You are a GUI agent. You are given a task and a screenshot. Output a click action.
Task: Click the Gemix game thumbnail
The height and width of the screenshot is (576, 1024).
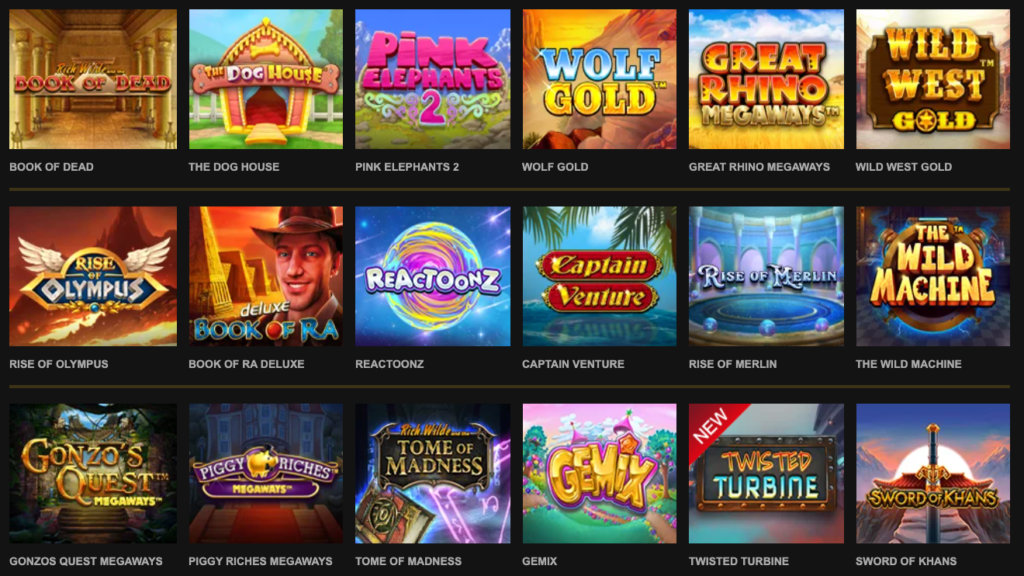pos(600,473)
